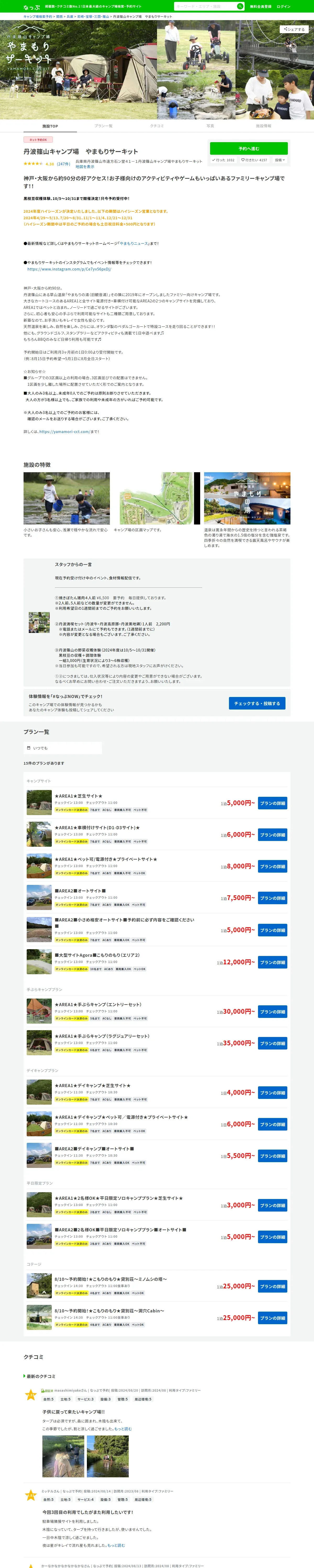Click the 平日限定ソロキャンププラン■オートサイト■ title
The width and height of the screenshot is (314, 1568).
pos(121,1230)
